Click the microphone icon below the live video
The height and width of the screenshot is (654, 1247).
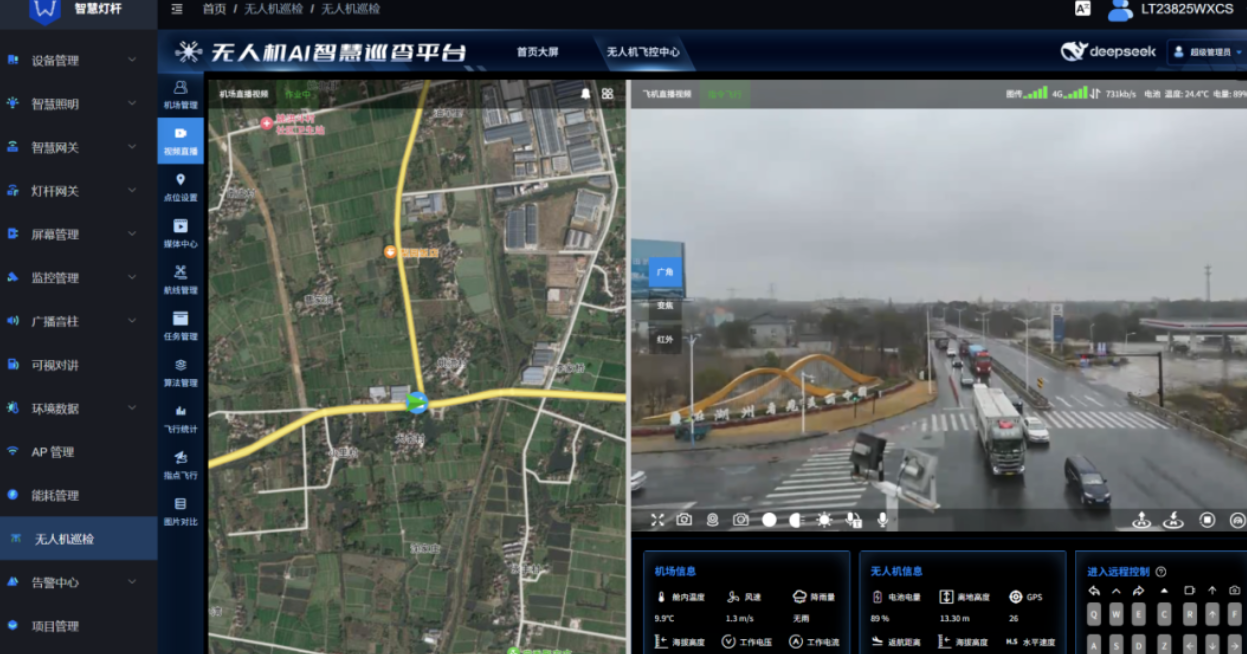coord(884,519)
